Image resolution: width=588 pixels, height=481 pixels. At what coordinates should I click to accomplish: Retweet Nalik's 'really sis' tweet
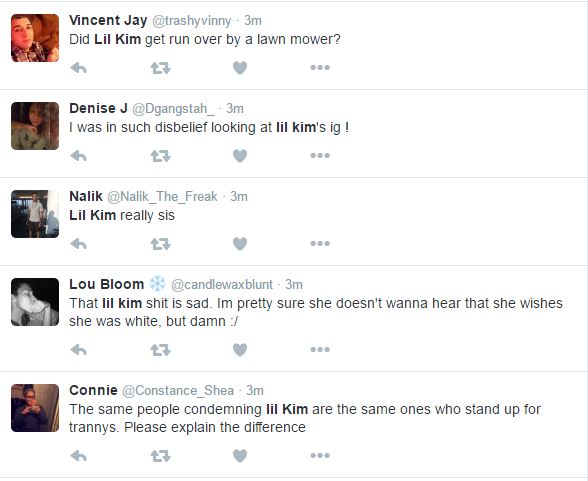(x=160, y=244)
